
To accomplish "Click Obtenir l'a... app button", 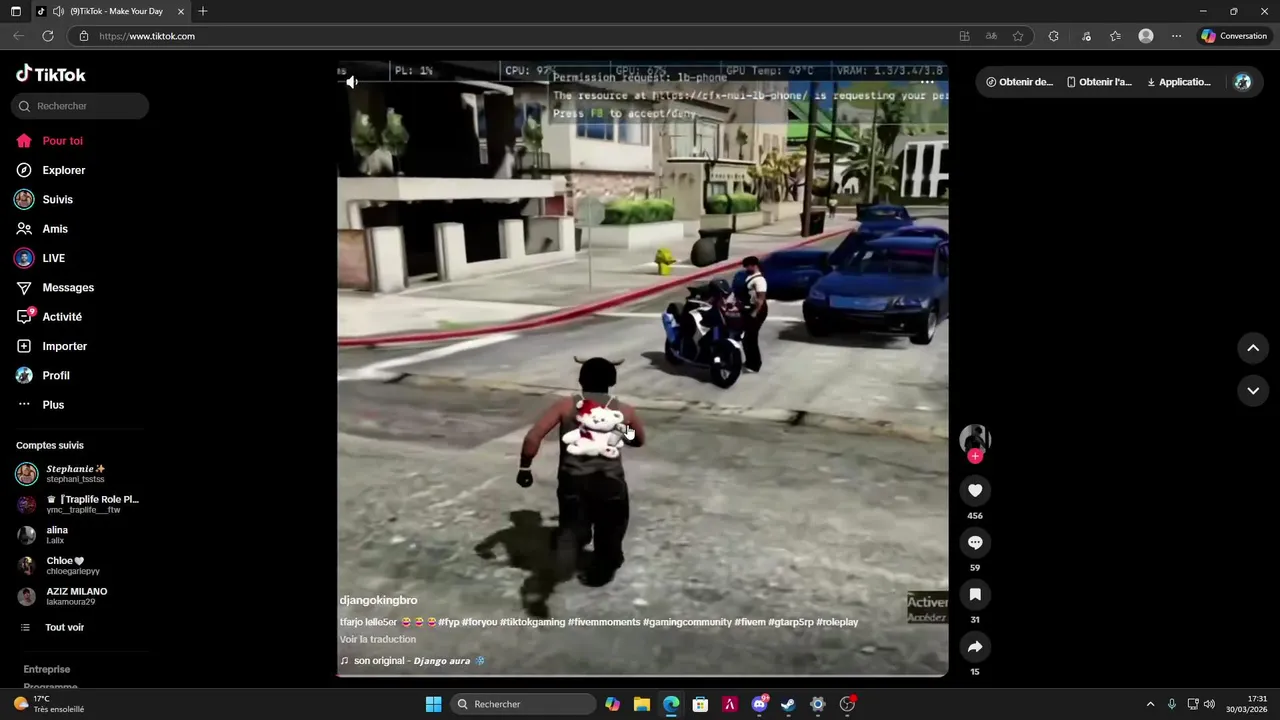I will 1099,82.
